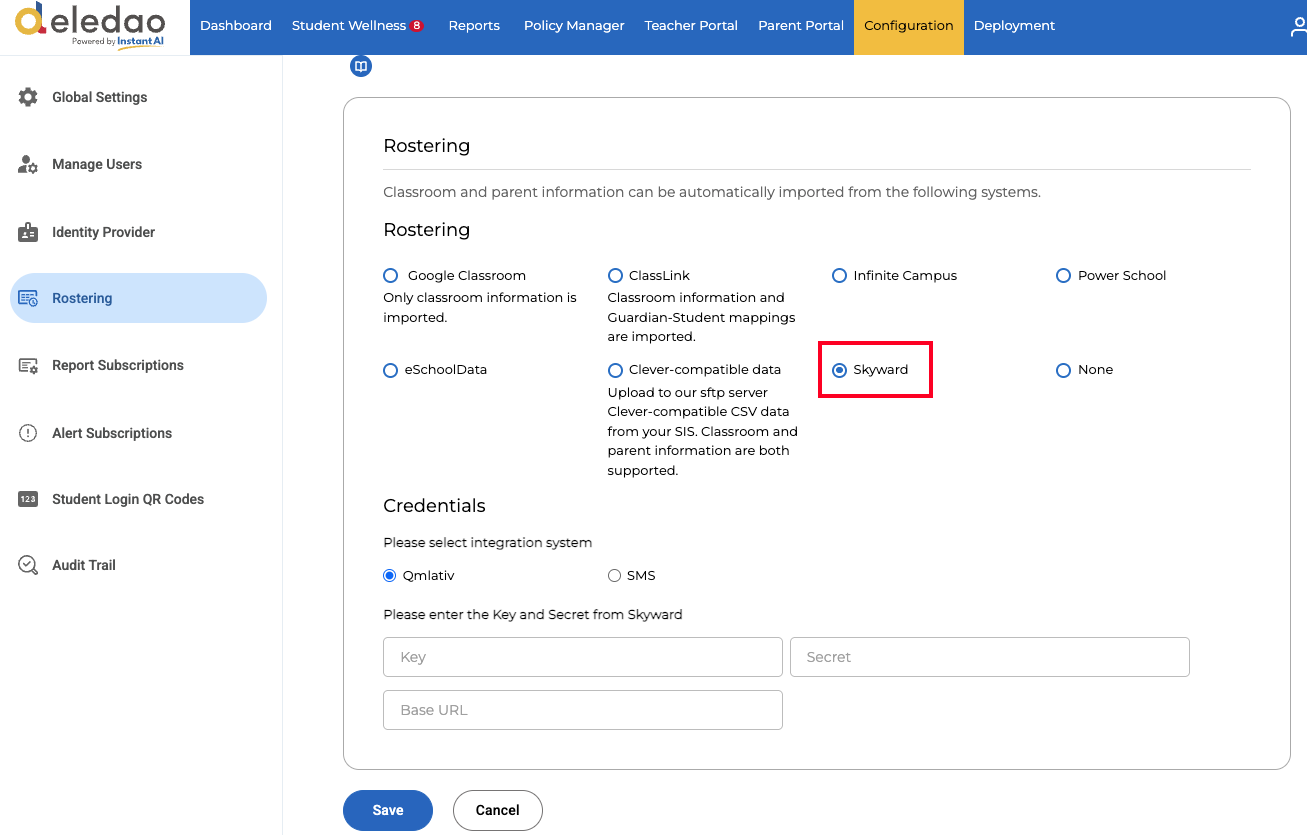Click the Manage Users person icon
This screenshot has width=1307, height=835.
pos(28,164)
